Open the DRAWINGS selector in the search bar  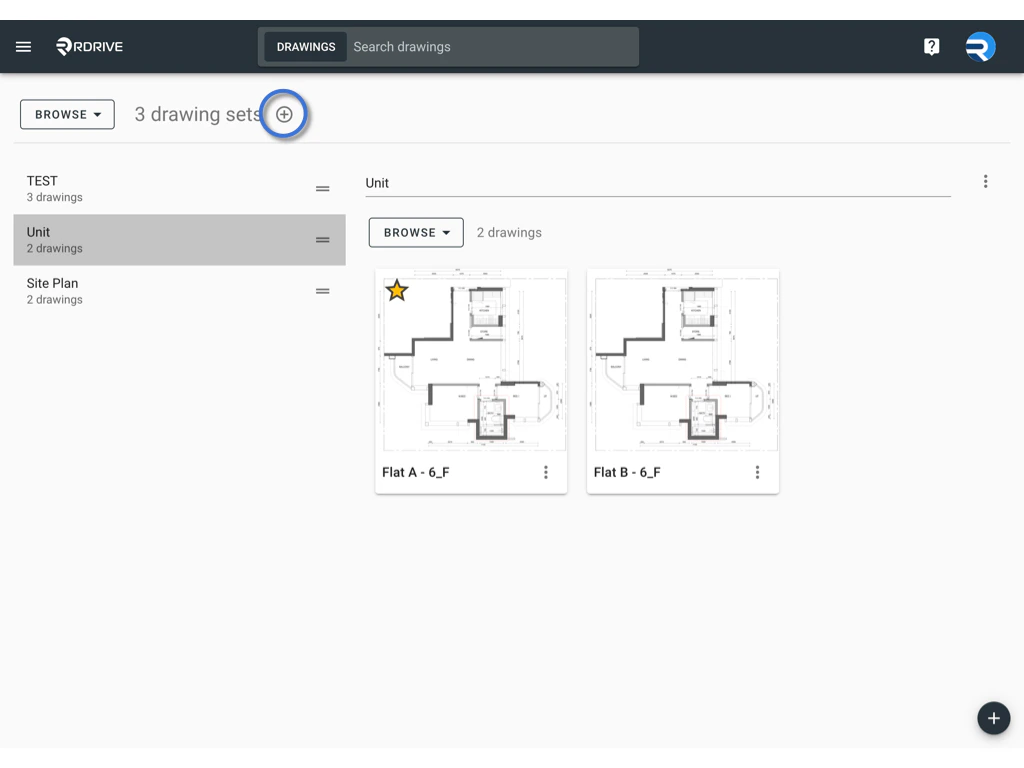tap(305, 46)
